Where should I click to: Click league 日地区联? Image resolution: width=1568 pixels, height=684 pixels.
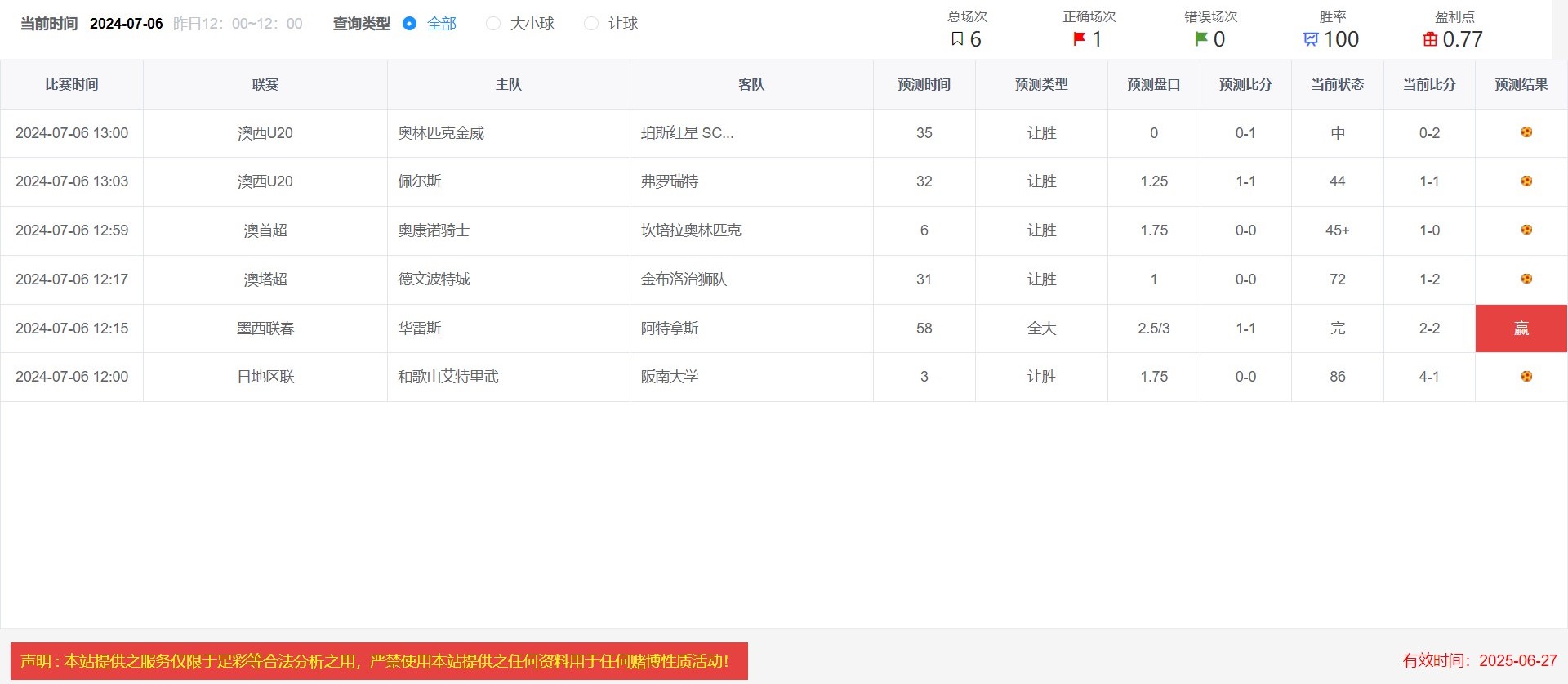pyautogui.click(x=265, y=377)
